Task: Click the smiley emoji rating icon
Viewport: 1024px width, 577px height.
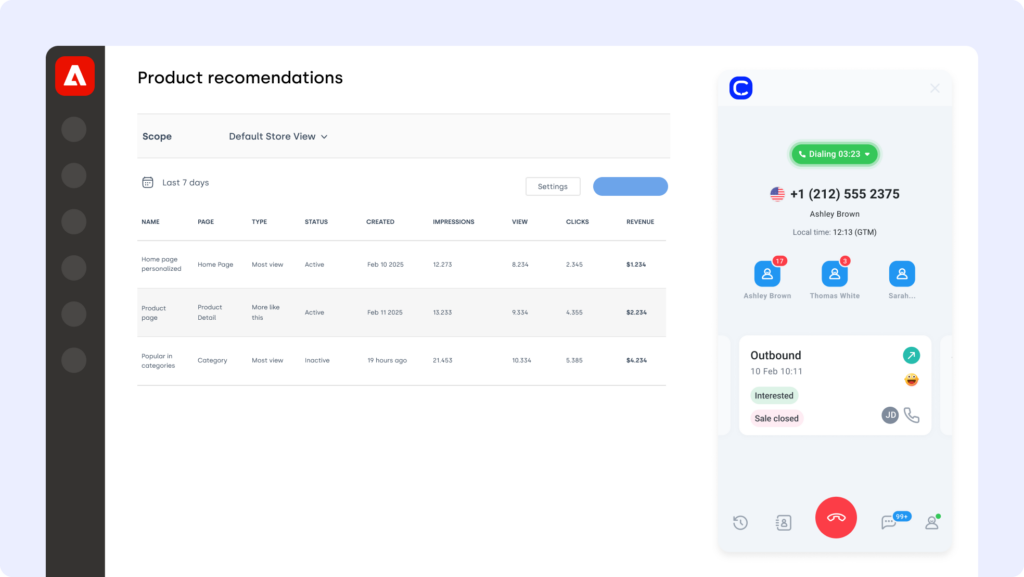Action: click(x=911, y=380)
